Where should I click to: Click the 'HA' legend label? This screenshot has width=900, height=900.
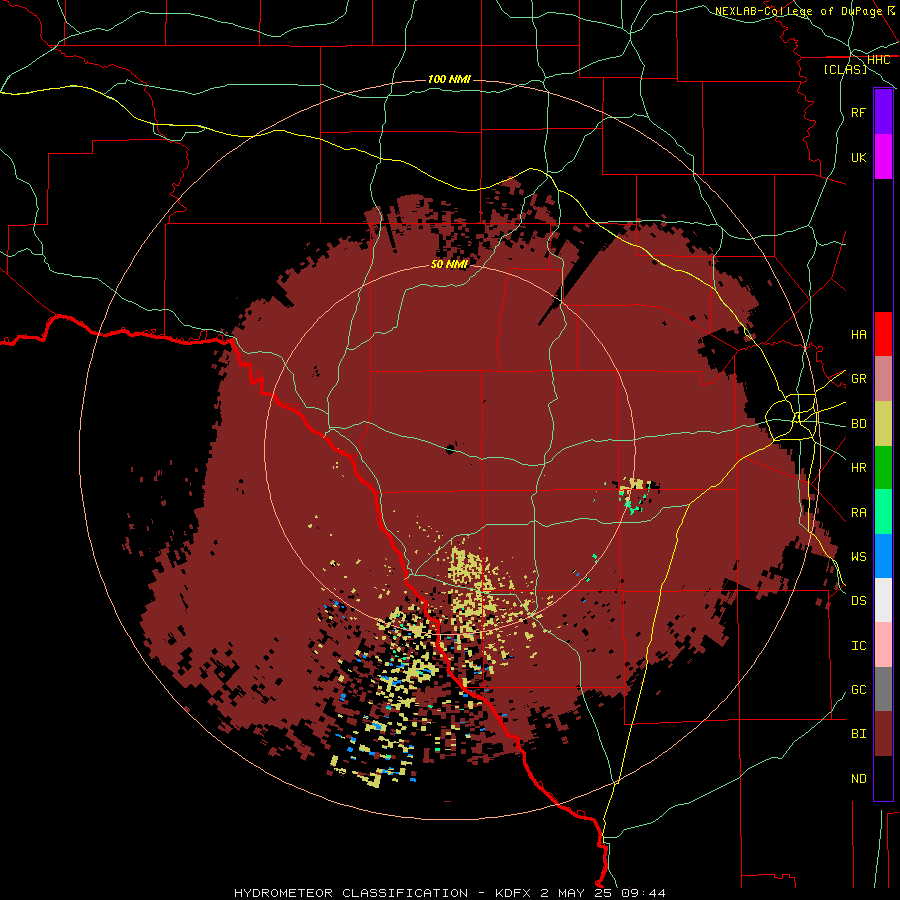pos(858,335)
